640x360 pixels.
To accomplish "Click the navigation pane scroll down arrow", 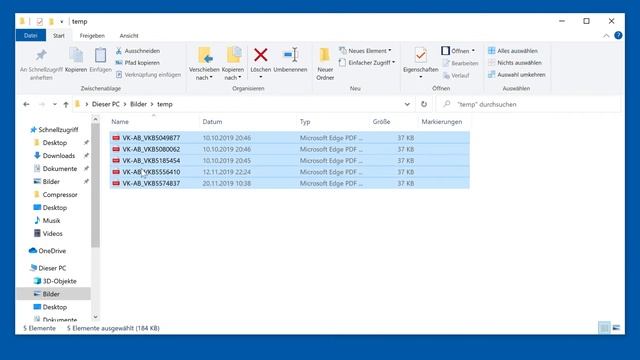I will (96, 316).
